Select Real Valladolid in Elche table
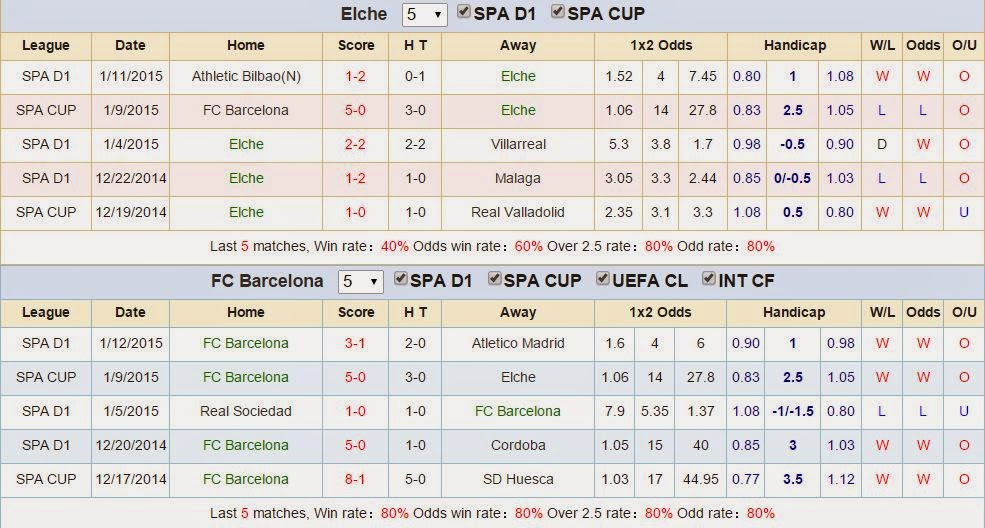 [x=518, y=212]
